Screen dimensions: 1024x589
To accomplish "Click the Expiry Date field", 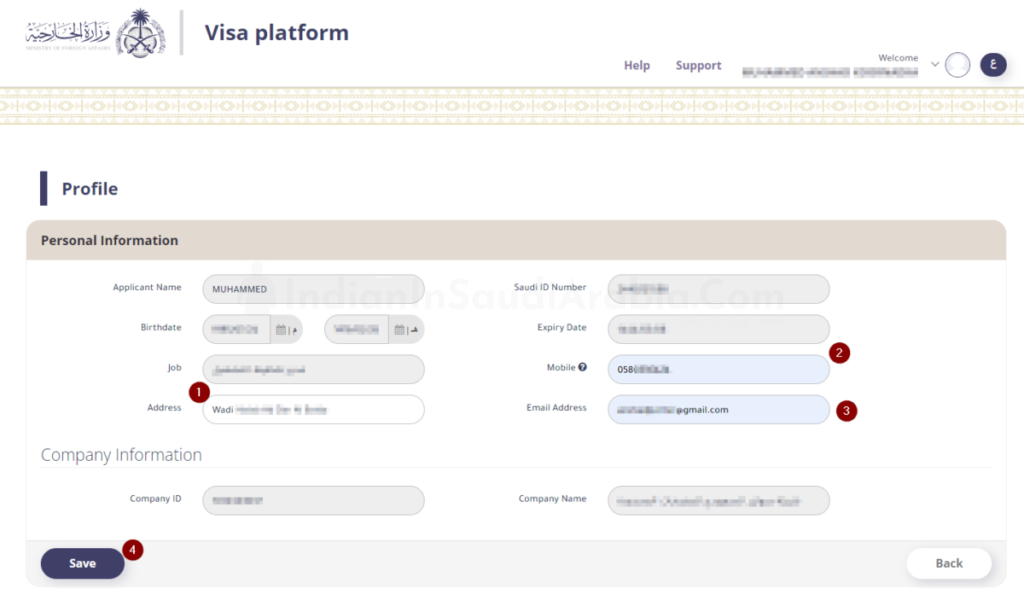I will point(718,329).
